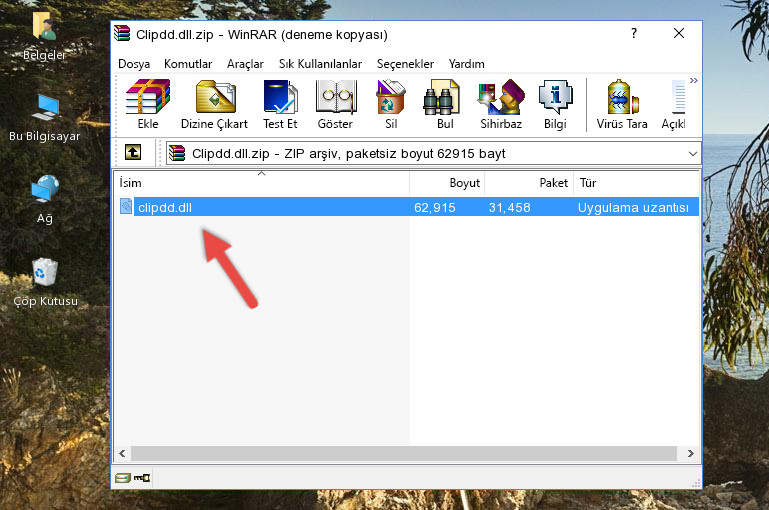This screenshot has height=510, width=769.
Task: Click the clipdd.dll file icon
Action: click(x=126, y=206)
